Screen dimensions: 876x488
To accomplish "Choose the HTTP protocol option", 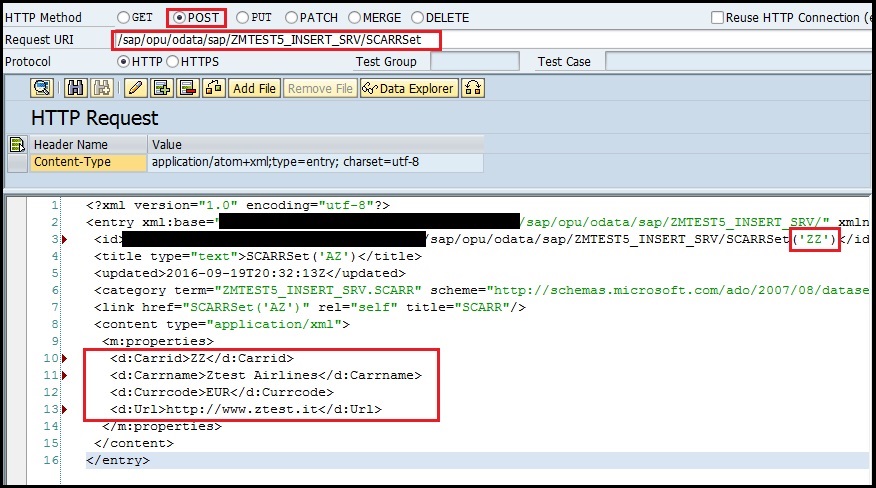I will tap(123, 61).
